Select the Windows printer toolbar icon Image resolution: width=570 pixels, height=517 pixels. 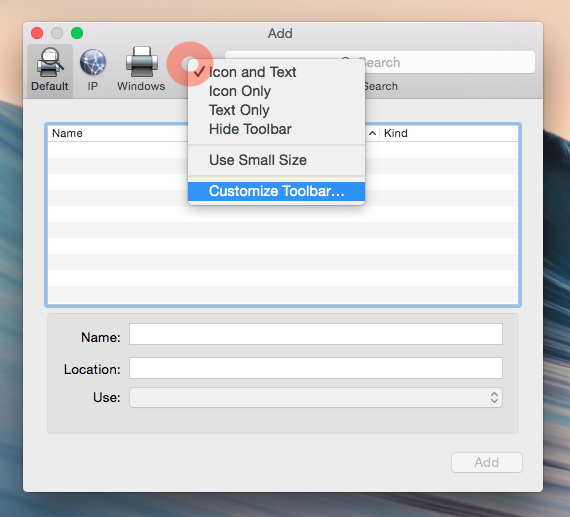click(141, 70)
